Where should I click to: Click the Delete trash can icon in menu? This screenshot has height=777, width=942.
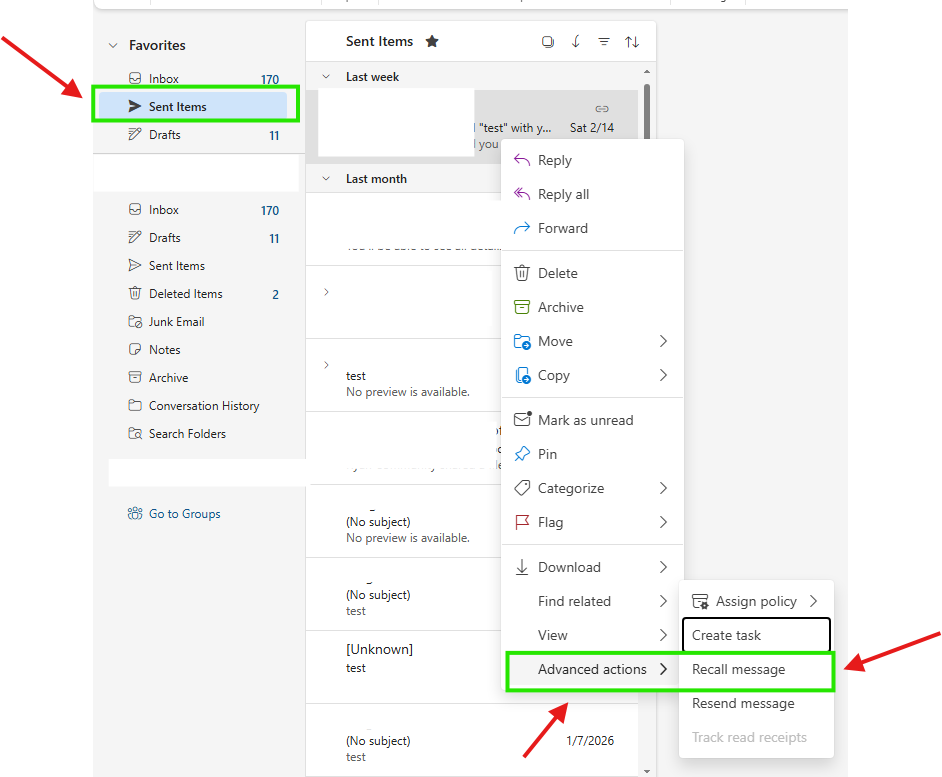click(x=522, y=273)
